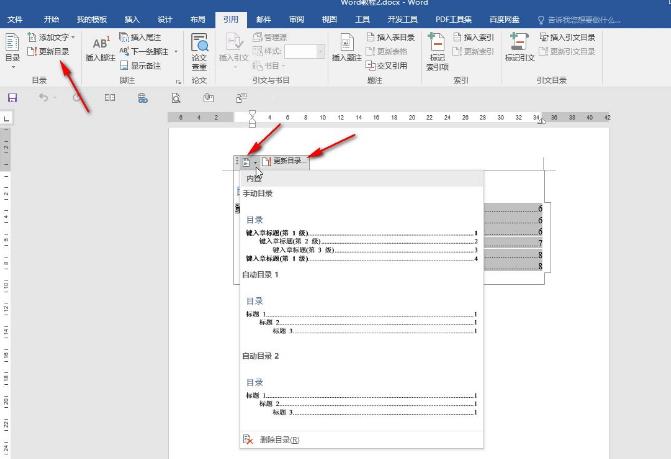
Task: Expand the 添加文字 dropdown
Action: coord(73,38)
